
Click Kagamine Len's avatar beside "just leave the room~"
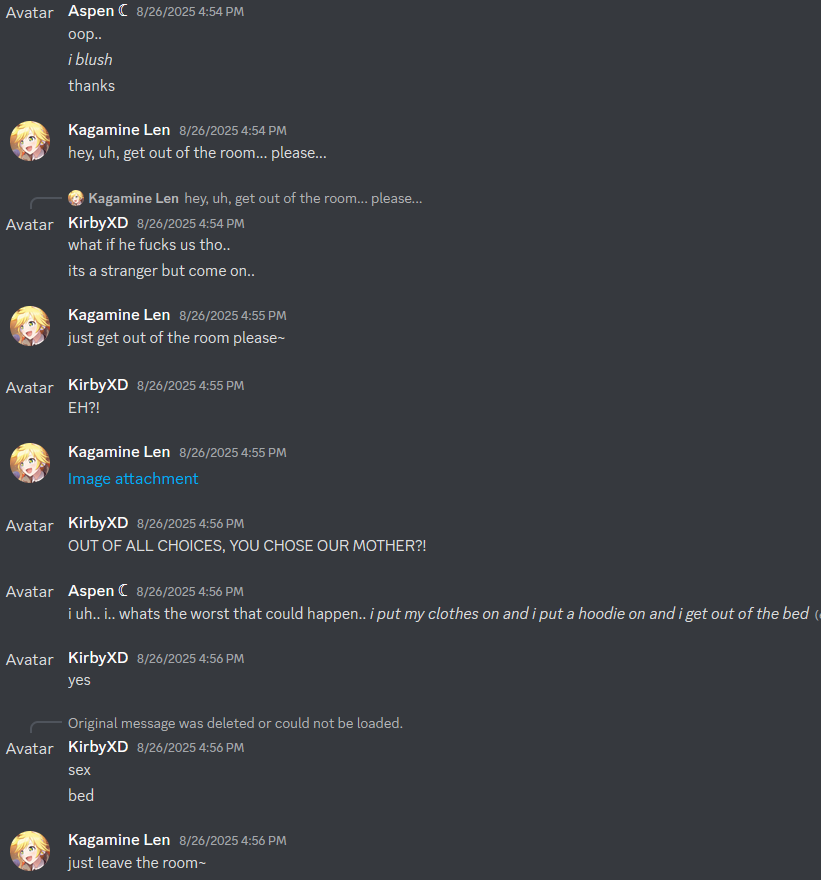30,851
